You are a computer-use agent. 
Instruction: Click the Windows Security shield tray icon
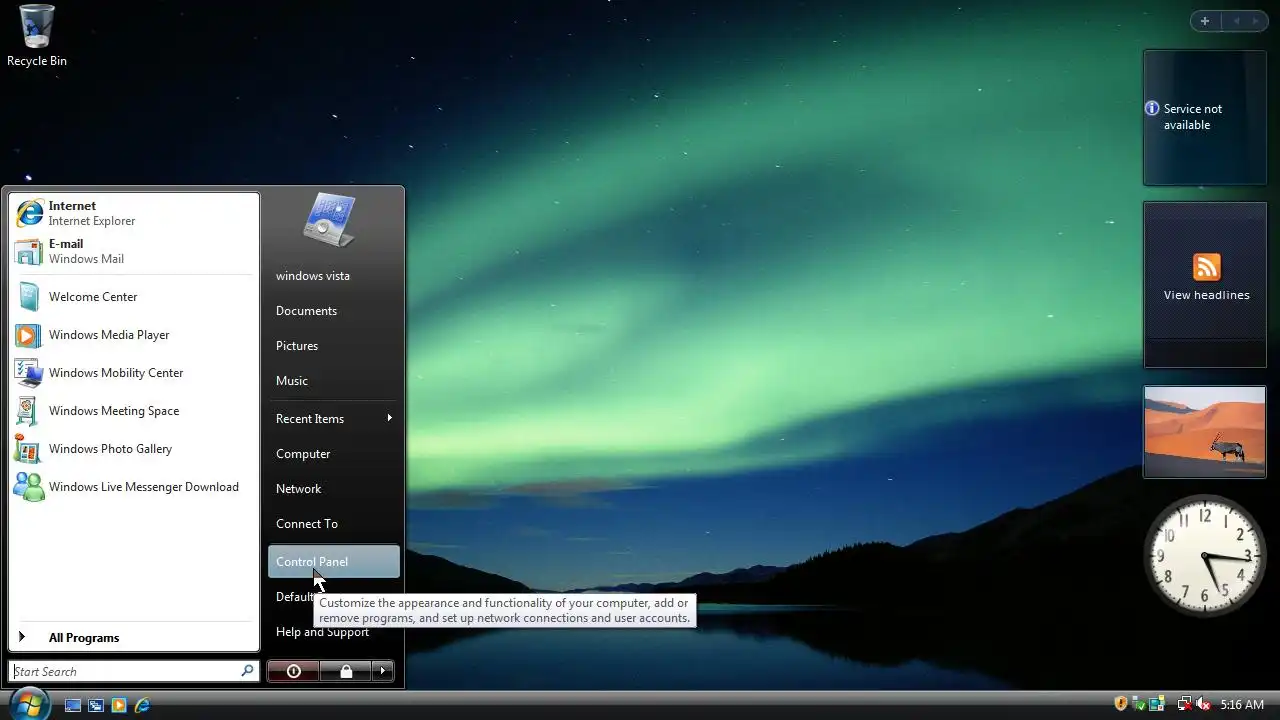(x=1121, y=704)
